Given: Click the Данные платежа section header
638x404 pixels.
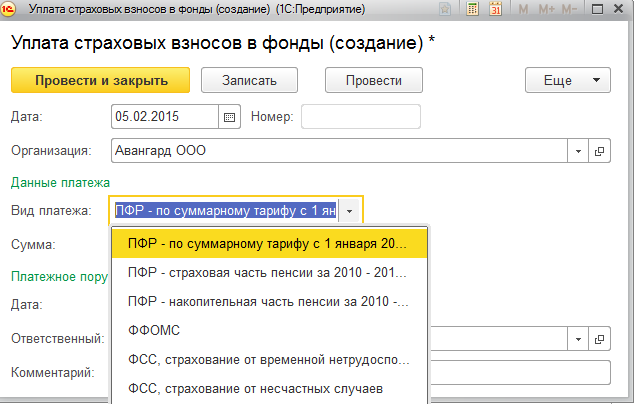Looking at the screenshot, I should tap(60, 183).
